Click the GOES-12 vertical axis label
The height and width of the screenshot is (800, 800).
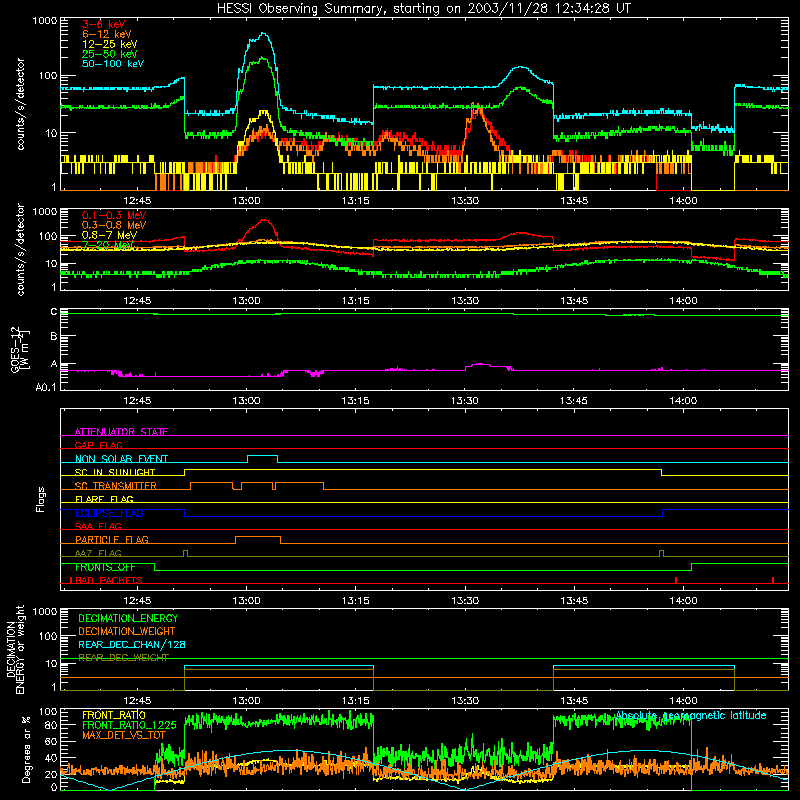point(20,349)
